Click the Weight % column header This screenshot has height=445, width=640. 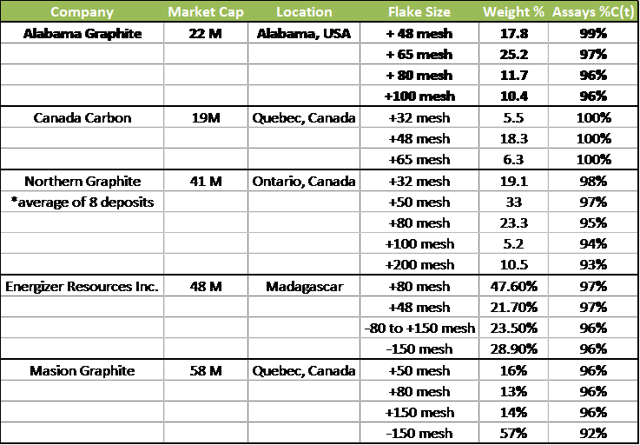pos(514,13)
